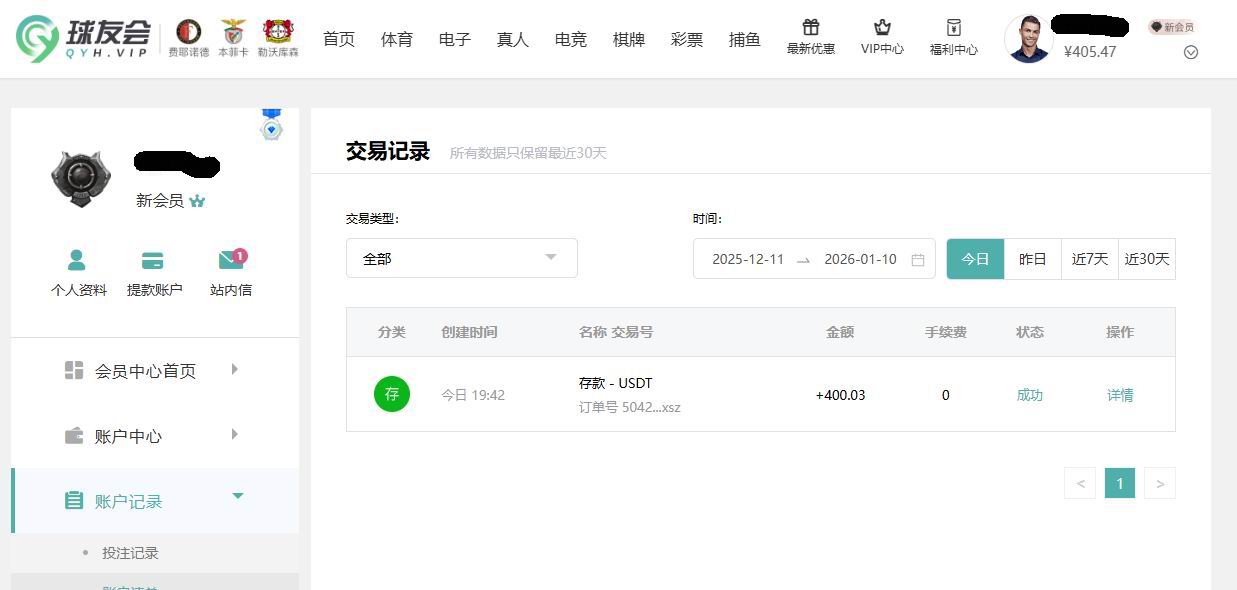The width and height of the screenshot is (1237, 590).
Task: Click page 1 pagination button
Action: 1119,484
